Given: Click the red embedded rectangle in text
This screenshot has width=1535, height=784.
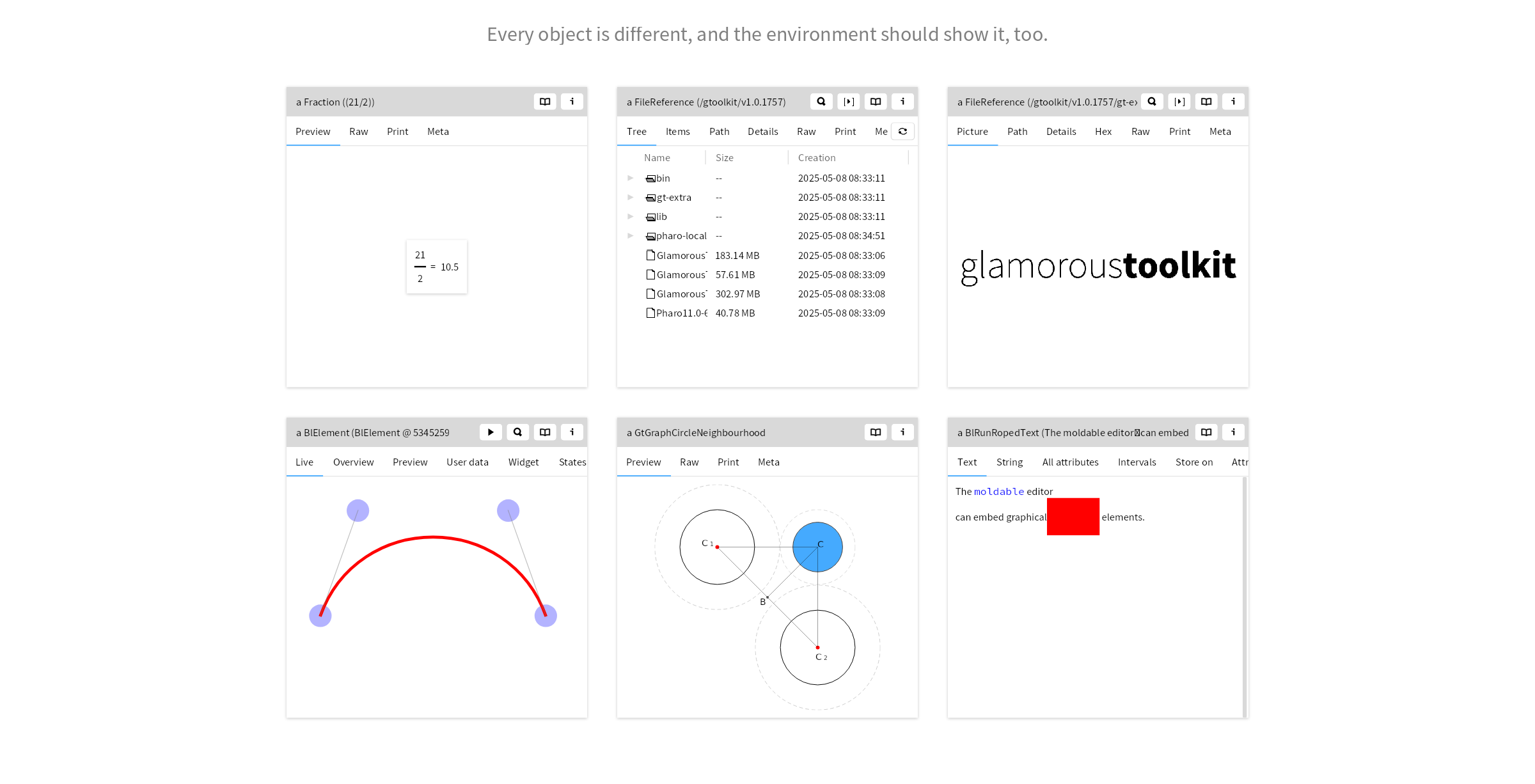Looking at the screenshot, I should pos(1073,517).
